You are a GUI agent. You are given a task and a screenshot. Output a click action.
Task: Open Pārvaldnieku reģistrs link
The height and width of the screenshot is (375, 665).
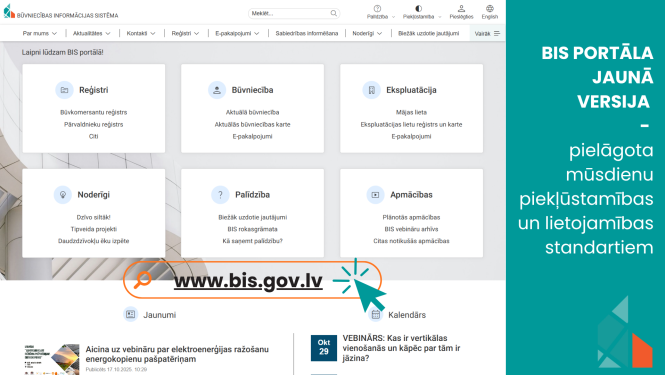click(x=93, y=124)
